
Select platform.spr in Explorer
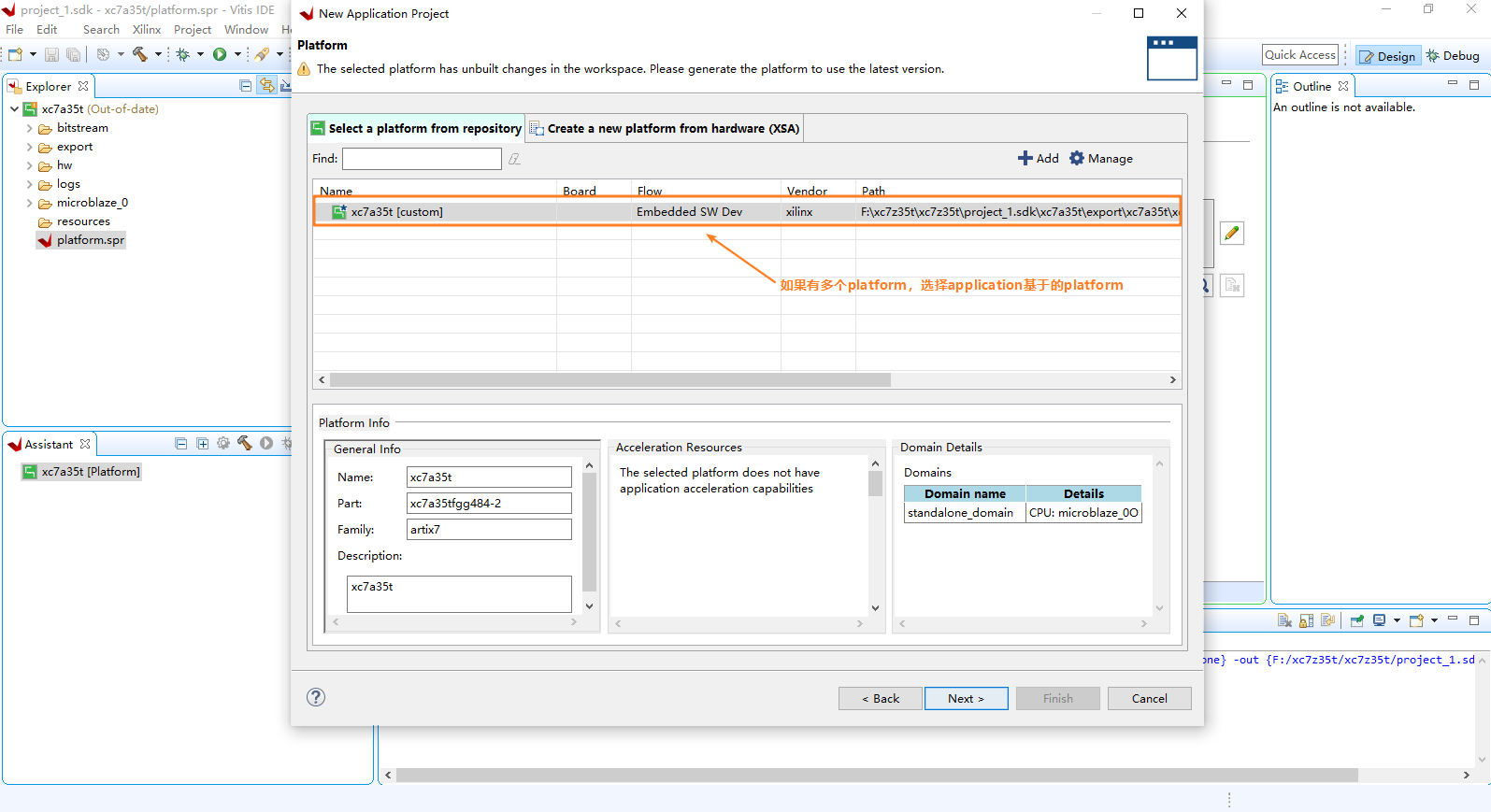point(81,240)
